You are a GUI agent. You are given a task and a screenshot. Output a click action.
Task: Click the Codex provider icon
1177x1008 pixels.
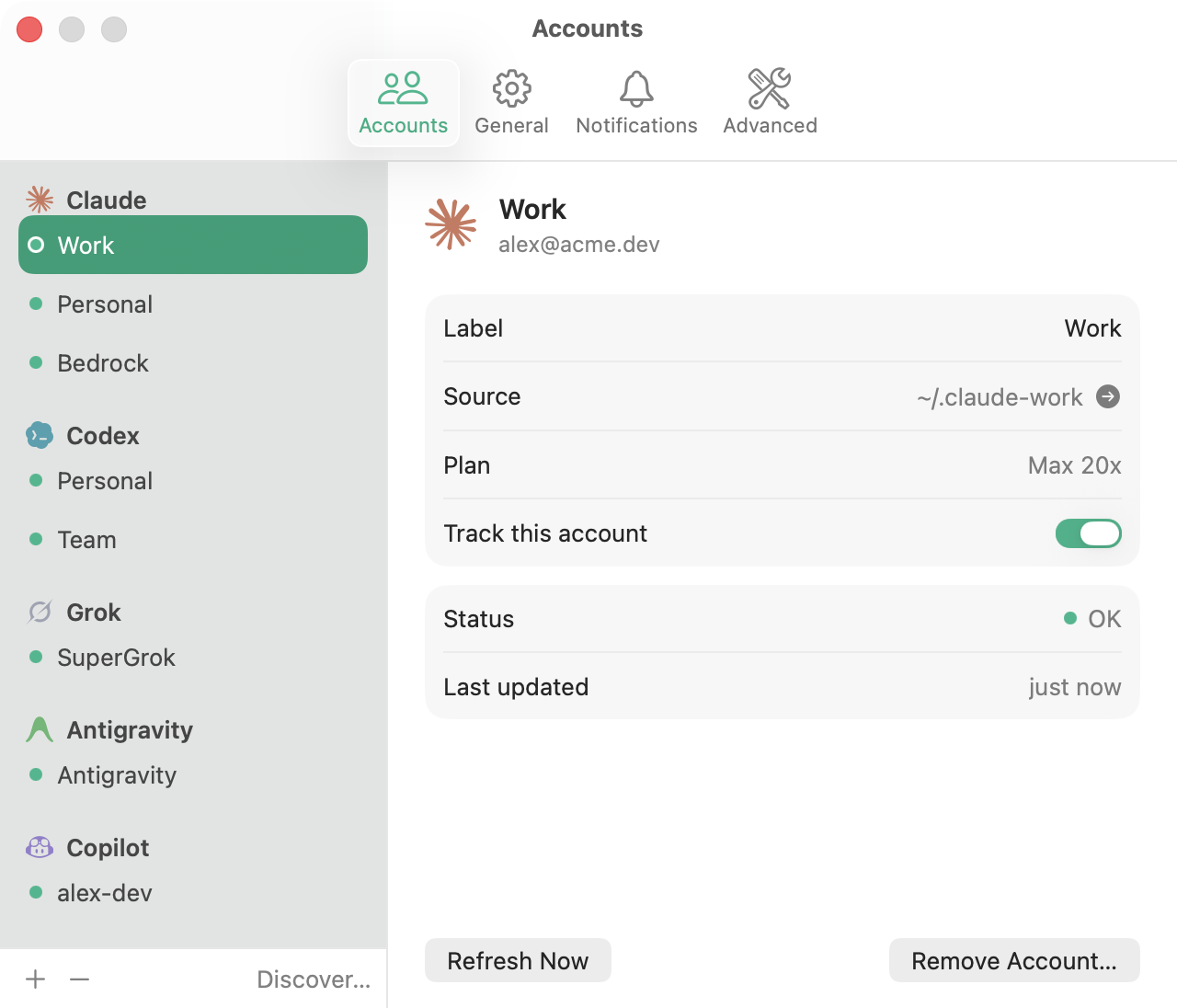(x=40, y=435)
